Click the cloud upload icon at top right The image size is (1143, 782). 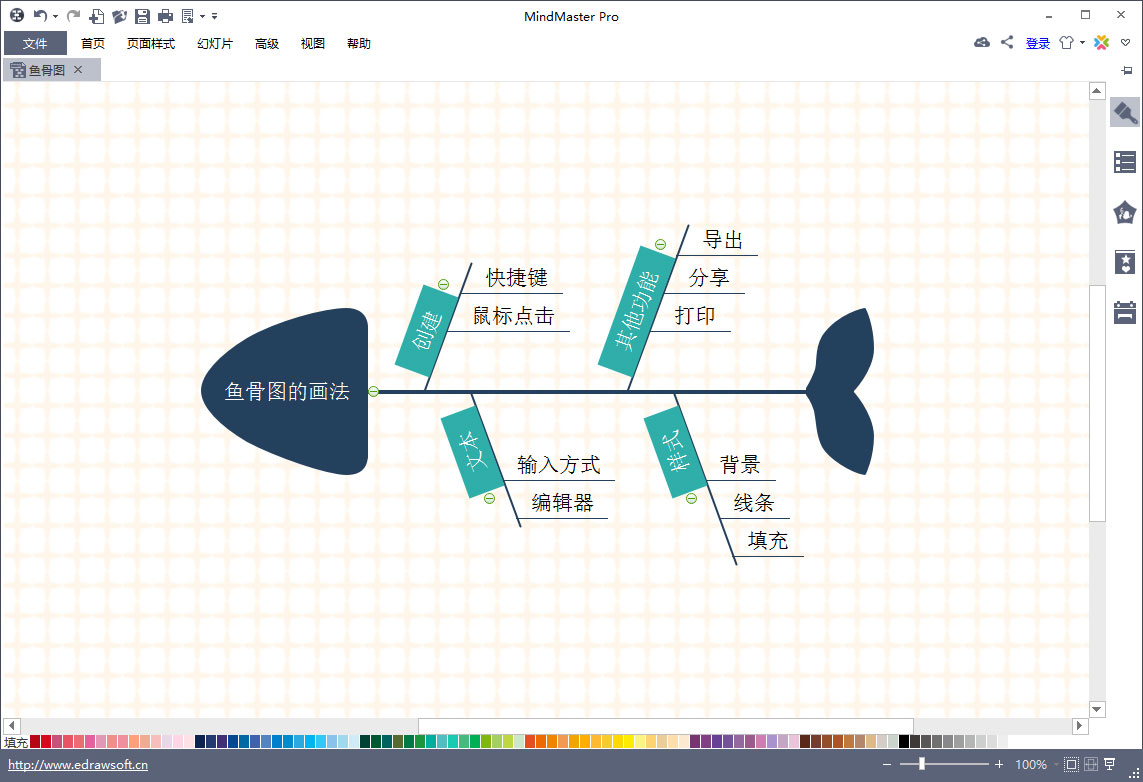pyautogui.click(x=982, y=43)
